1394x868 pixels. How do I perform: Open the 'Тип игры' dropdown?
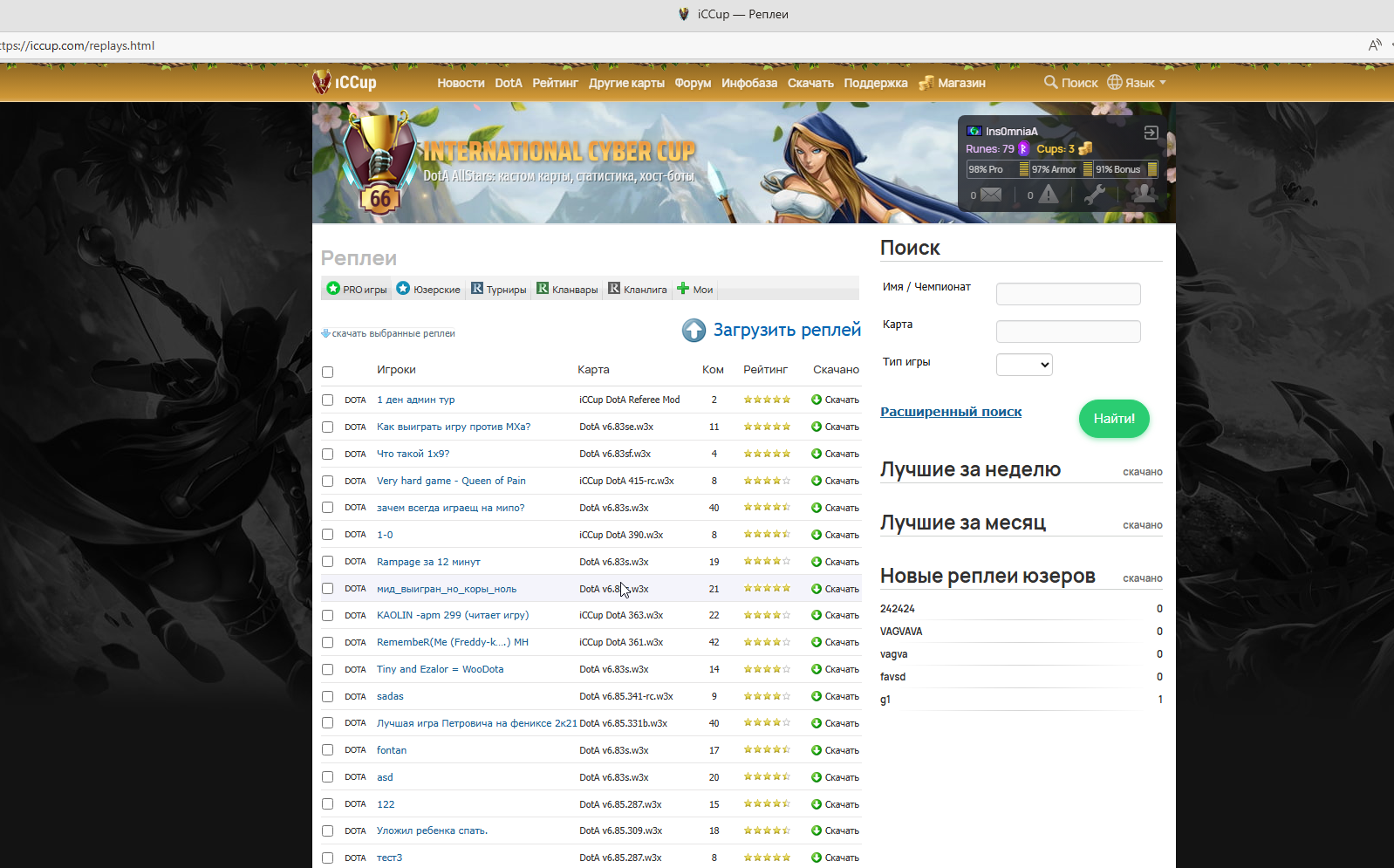click(x=1024, y=365)
